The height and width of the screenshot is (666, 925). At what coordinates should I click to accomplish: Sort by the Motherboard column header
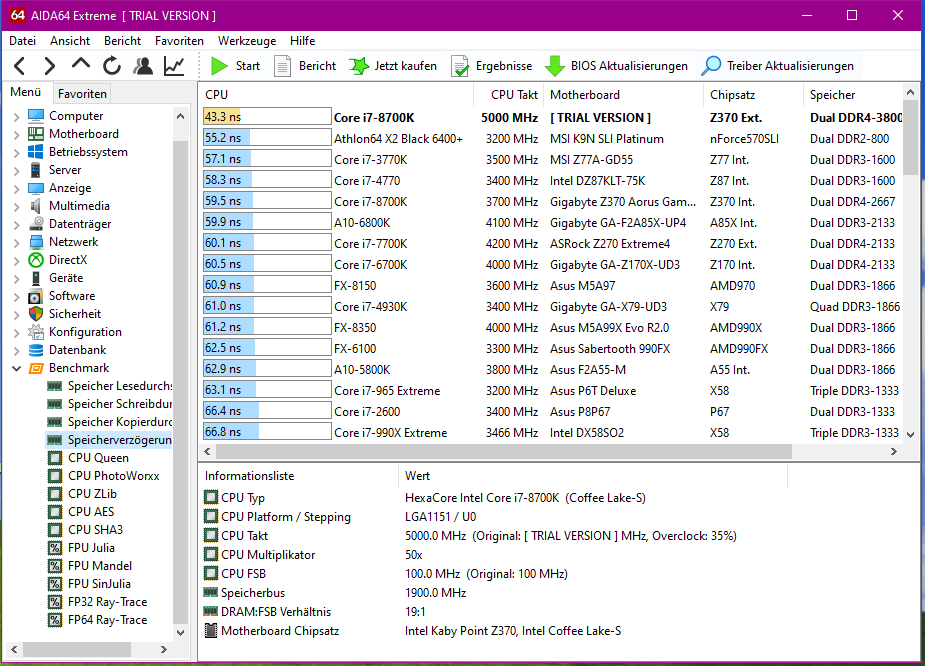[x=624, y=94]
